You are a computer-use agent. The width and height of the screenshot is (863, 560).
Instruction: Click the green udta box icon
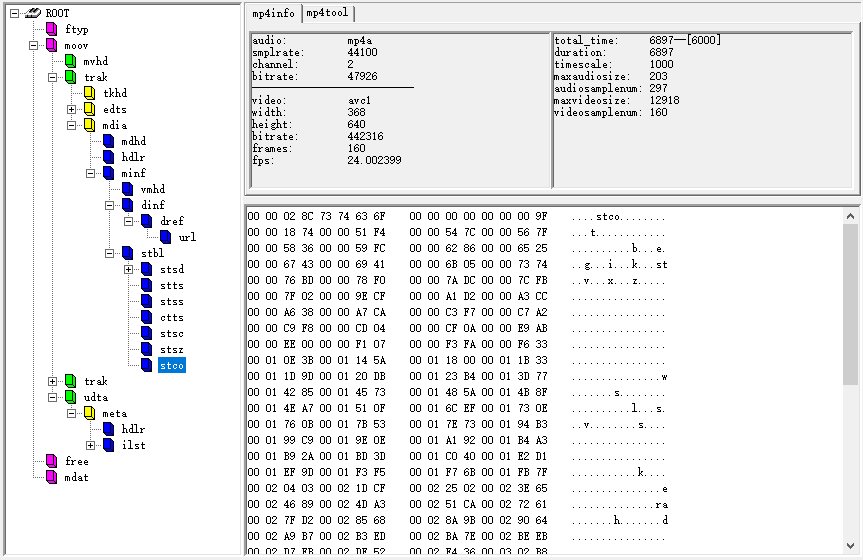(x=70, y=397)
